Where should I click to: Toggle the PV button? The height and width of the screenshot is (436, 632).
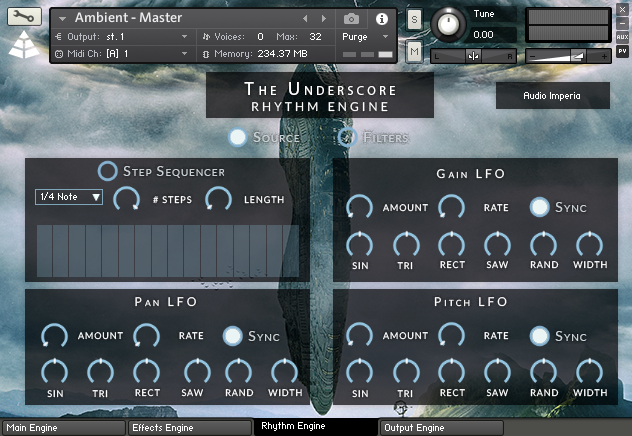click(622, 51)
